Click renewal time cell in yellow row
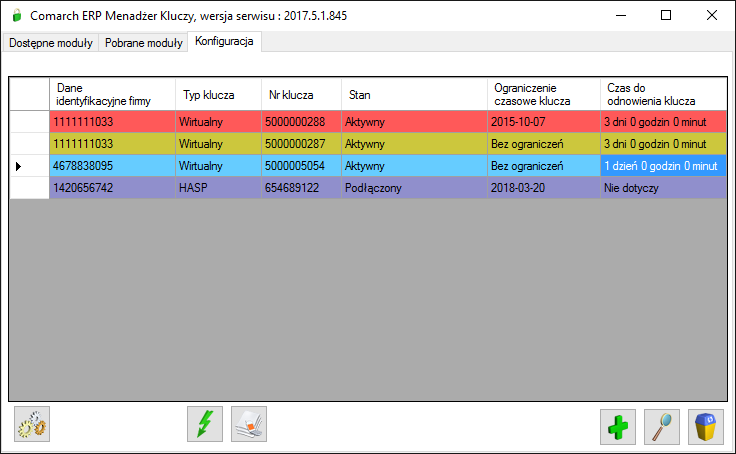 (x=663, y=144)
